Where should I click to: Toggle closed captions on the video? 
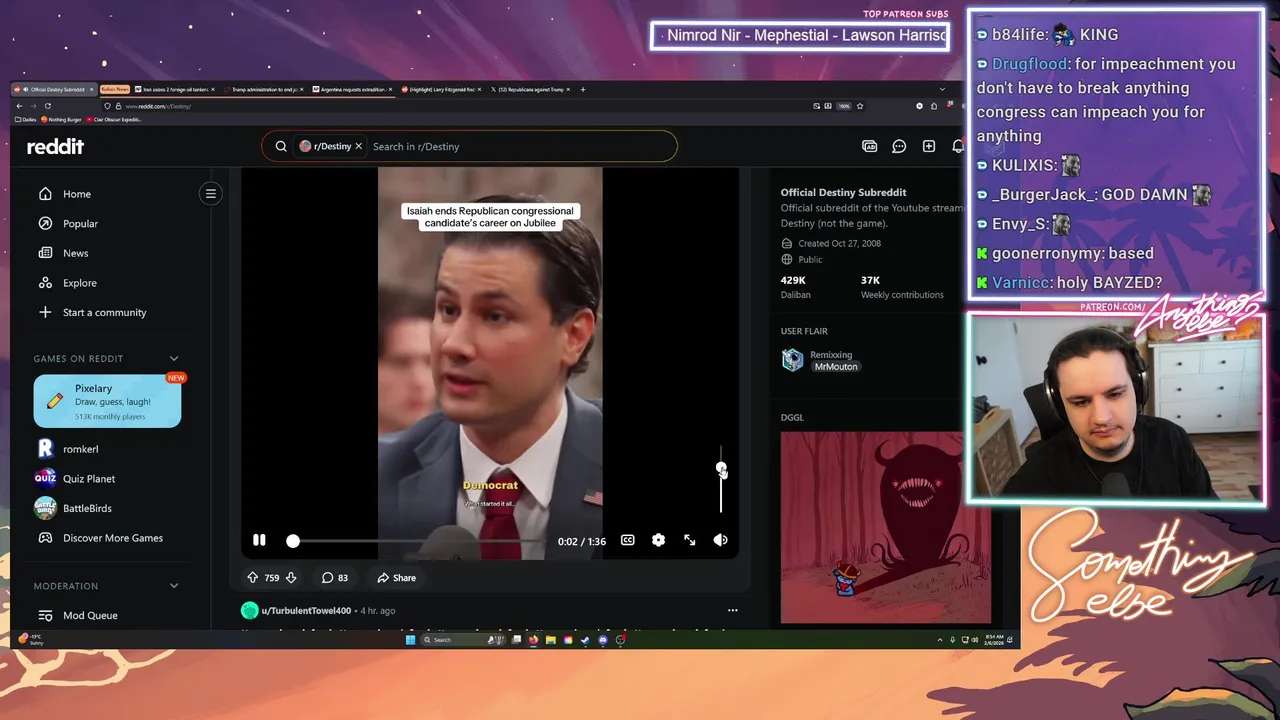(x=627, y=540)
